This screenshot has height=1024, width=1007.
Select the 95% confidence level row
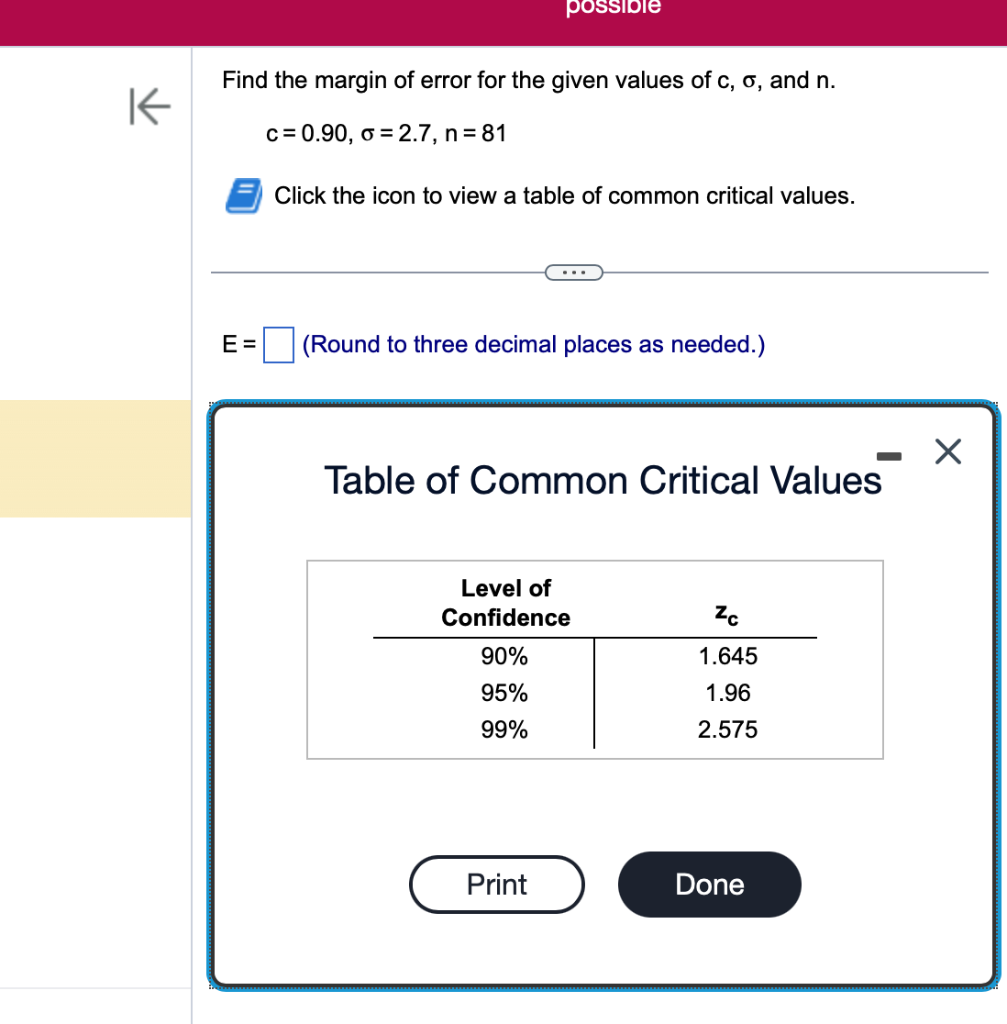pos(505,693)
